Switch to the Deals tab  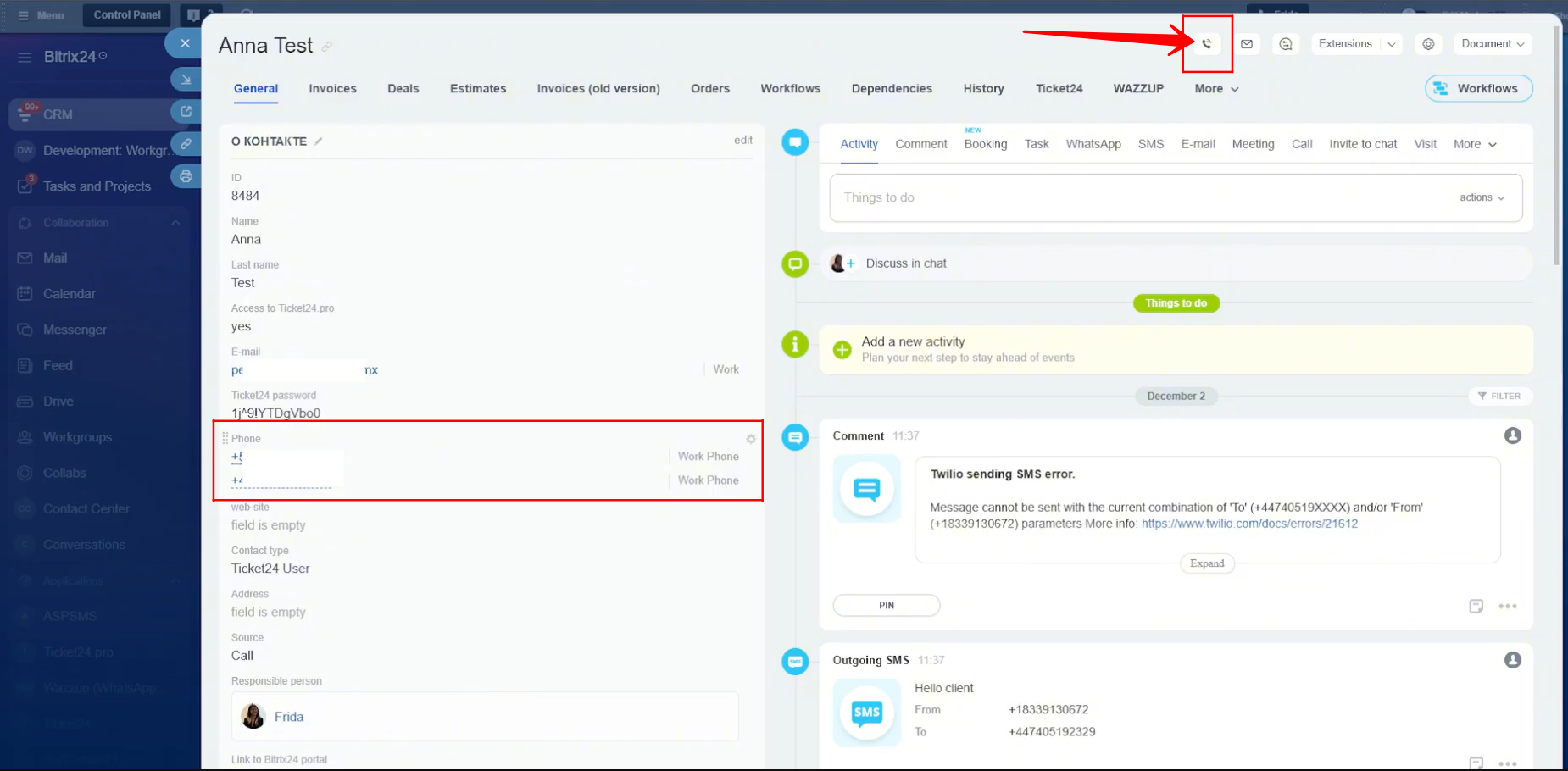click(x=403, y=89)
